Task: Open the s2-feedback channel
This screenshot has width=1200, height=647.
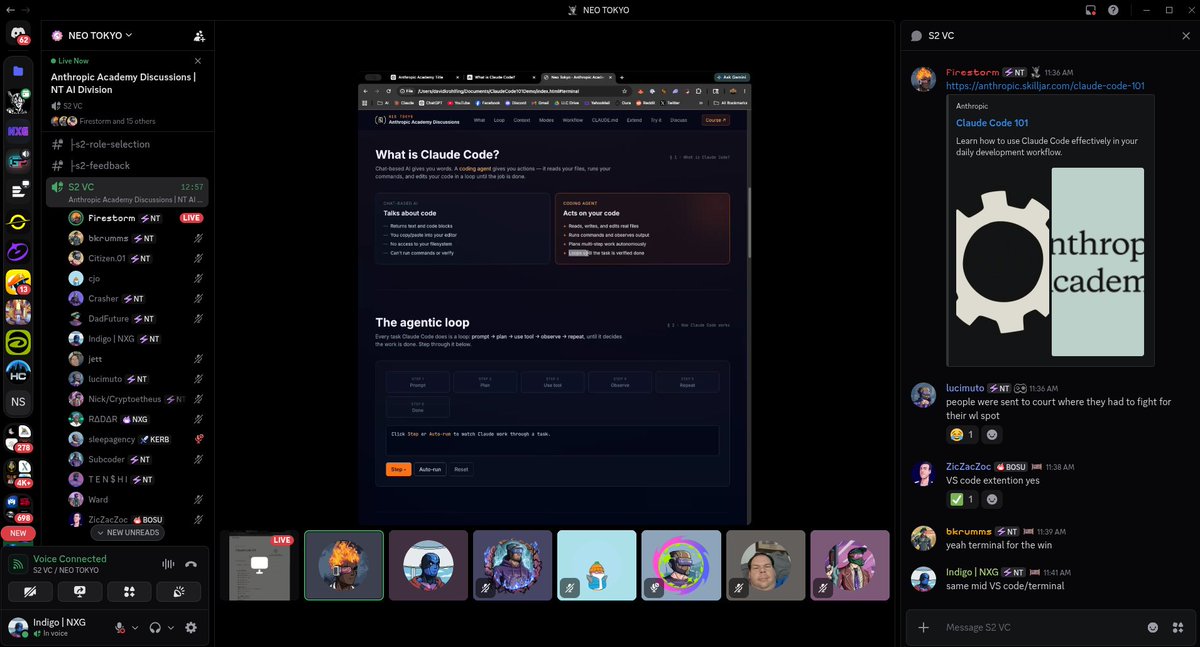Action: [127, 166]
